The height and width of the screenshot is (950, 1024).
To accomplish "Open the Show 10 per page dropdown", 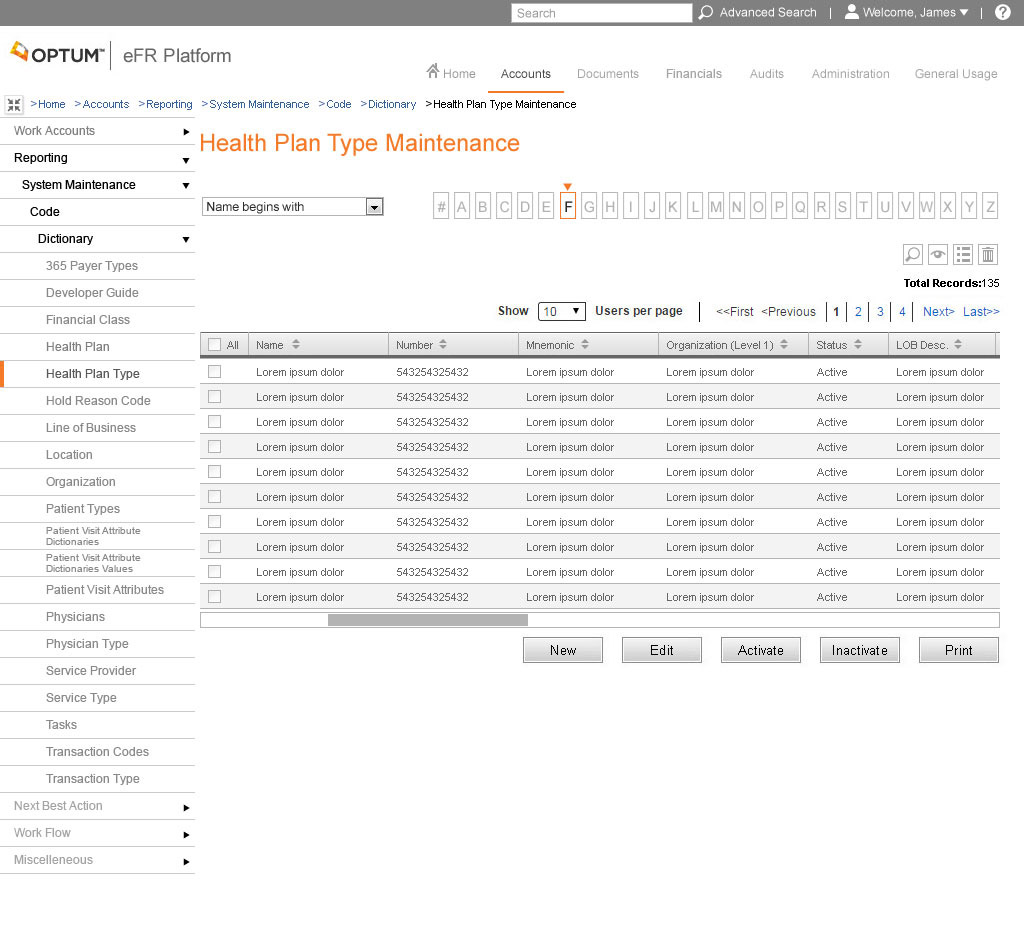I will (561, 311).
